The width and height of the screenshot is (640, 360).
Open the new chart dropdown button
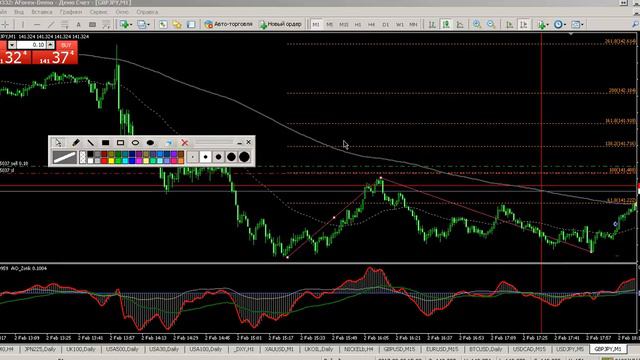(126, 24)
